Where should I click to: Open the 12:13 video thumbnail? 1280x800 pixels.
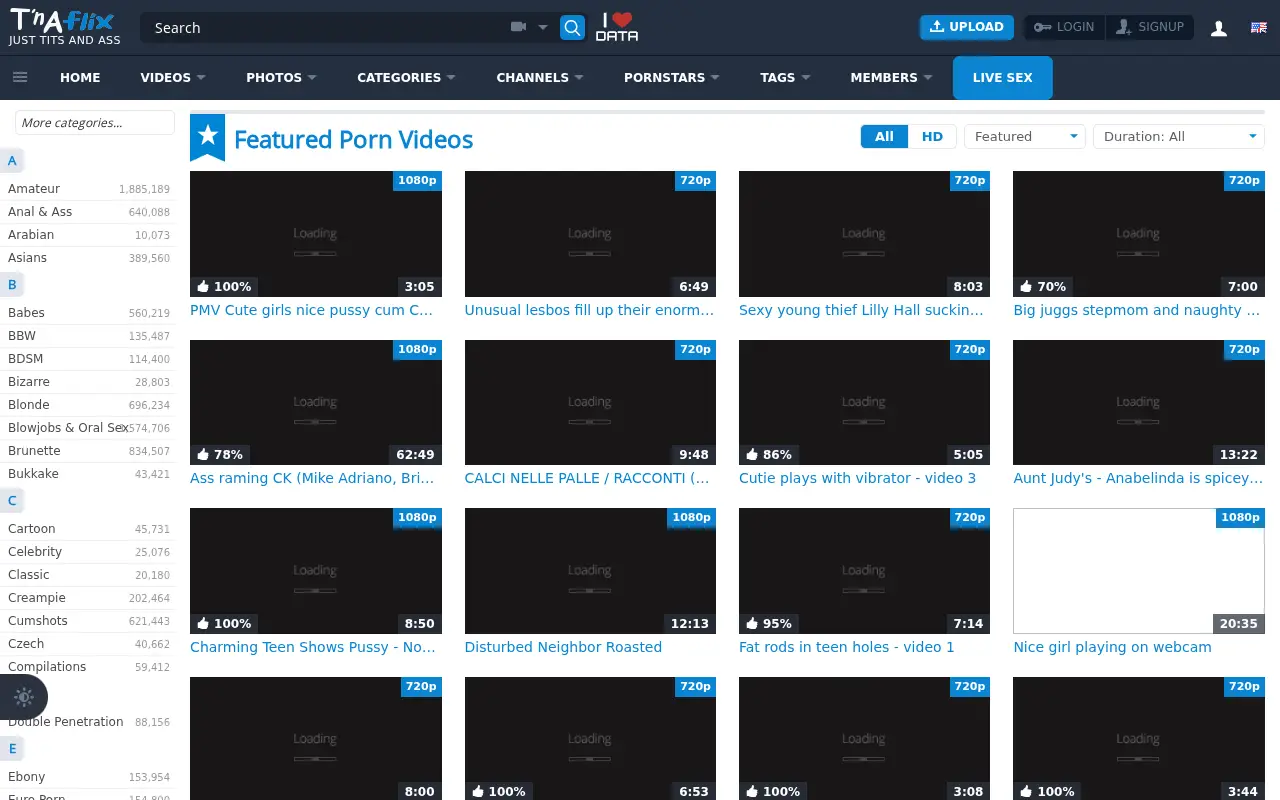click(x=590, y=571)
